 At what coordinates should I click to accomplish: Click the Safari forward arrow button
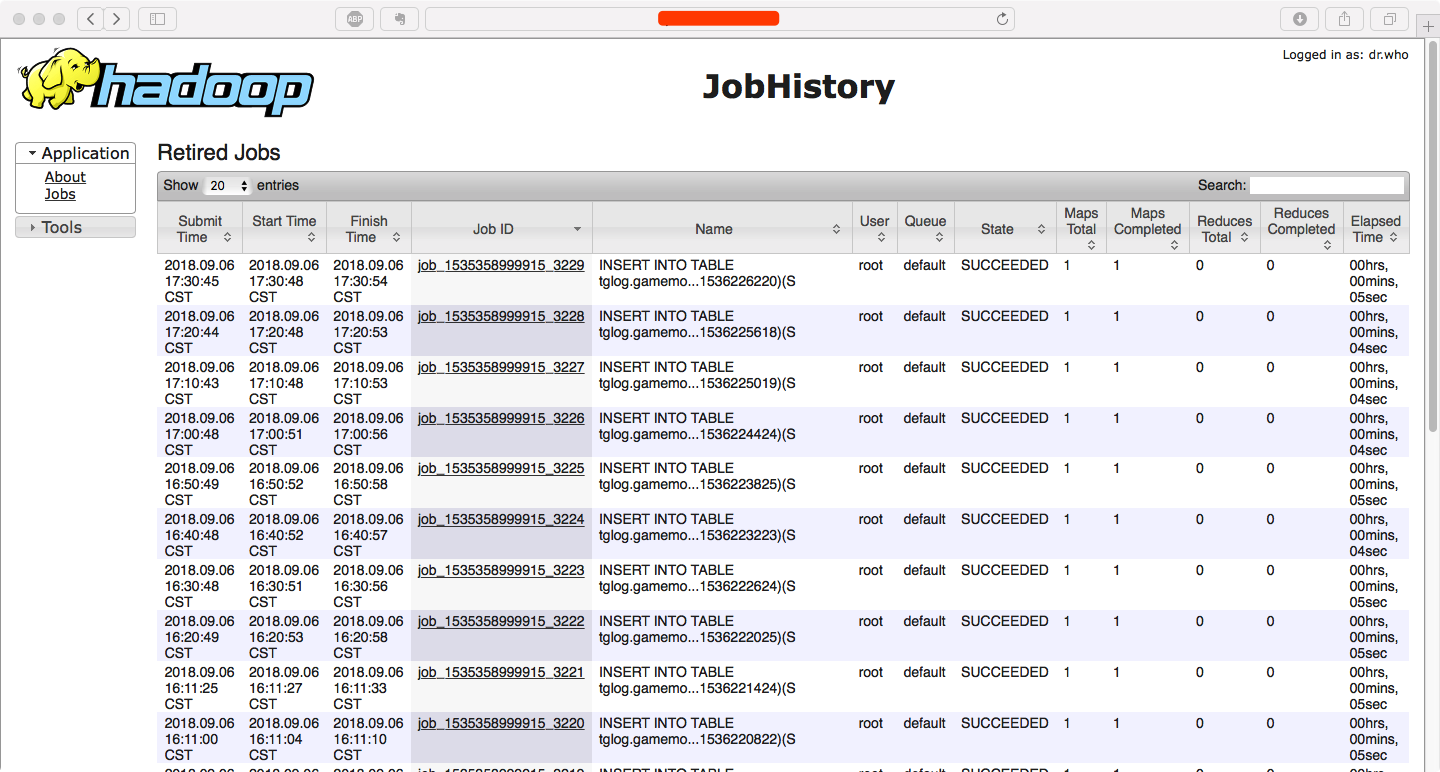click(117, 19)
